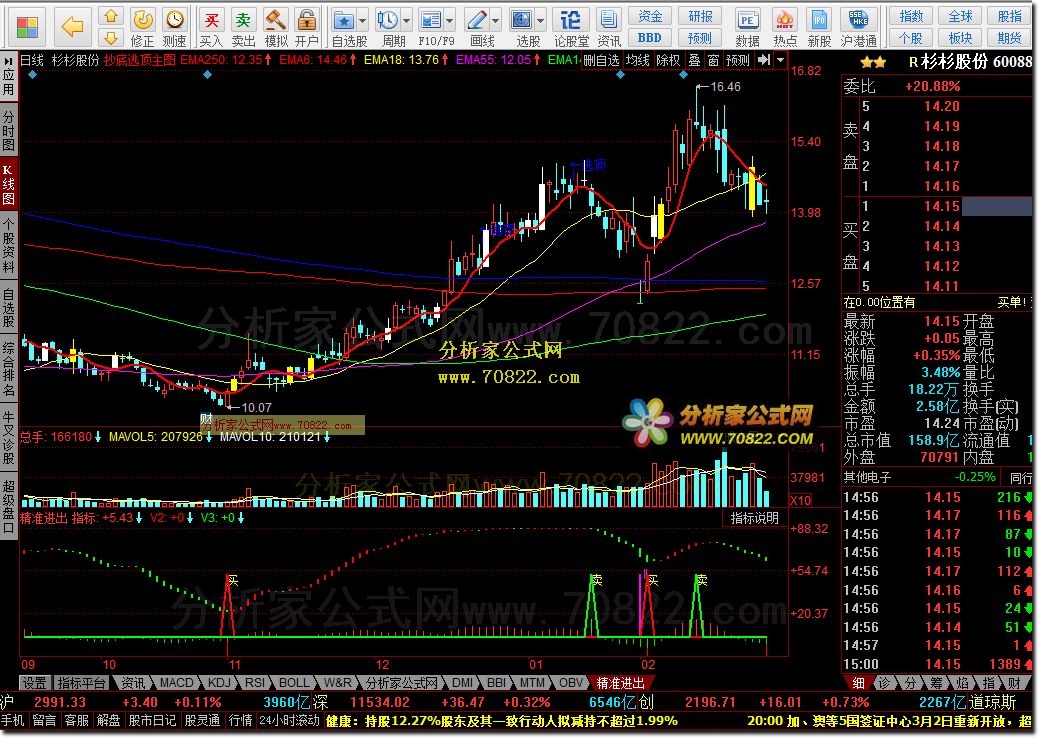1041x739 pixels.
Task: Click the 指数 button
Action: pos(911,16)
